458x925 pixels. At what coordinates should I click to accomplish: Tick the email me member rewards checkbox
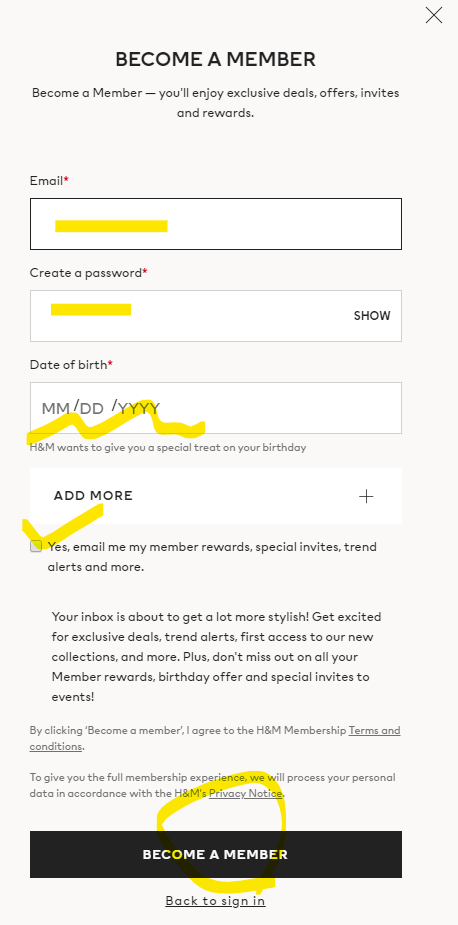[x=36, y=546]
